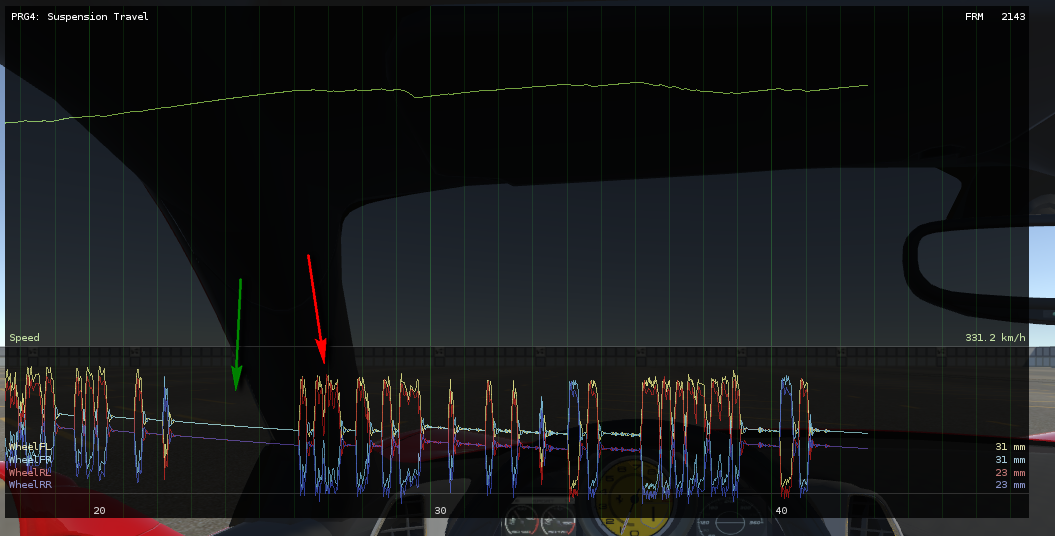This screenshot has width=1055, height=536.
Task: Click the frame number 2143
Action: tap(1013, 16)
